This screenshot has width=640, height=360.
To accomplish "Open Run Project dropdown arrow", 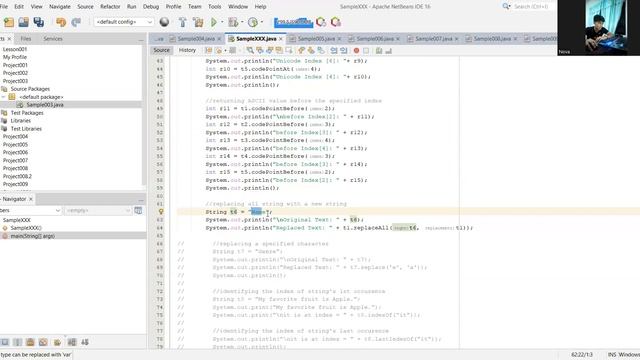I will 222,22.
